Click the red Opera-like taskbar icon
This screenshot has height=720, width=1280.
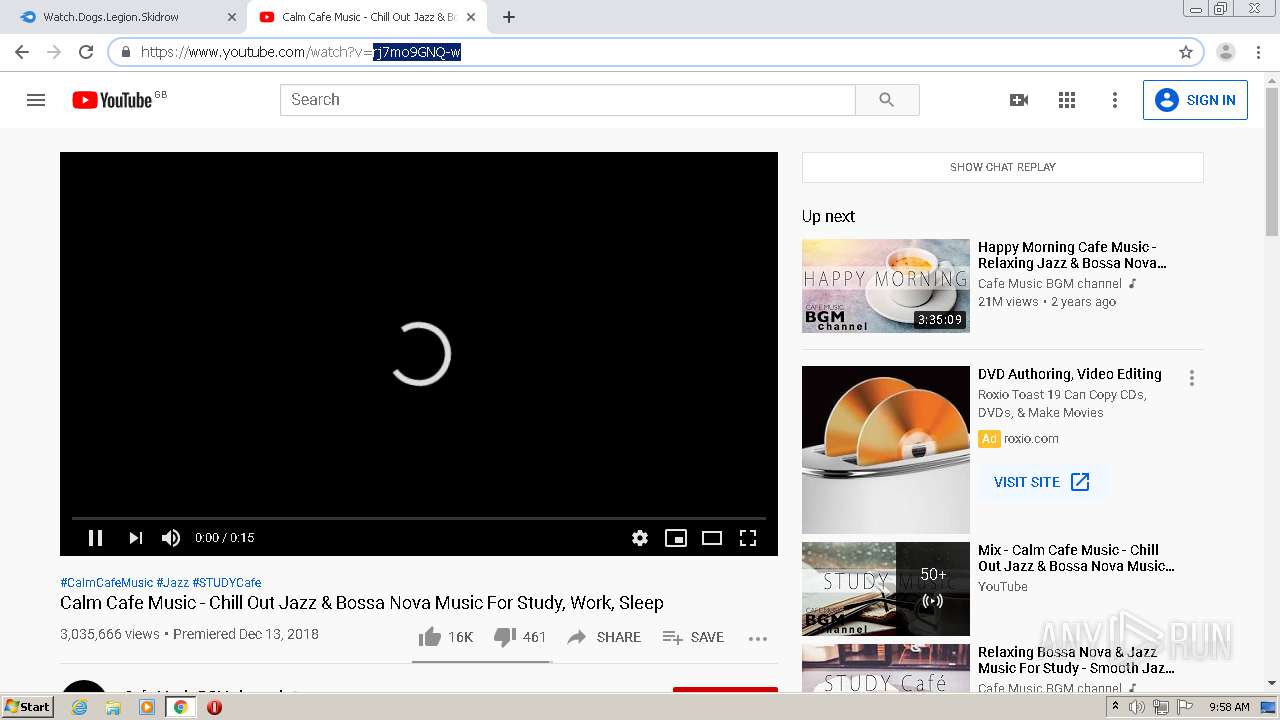[214, 707]
